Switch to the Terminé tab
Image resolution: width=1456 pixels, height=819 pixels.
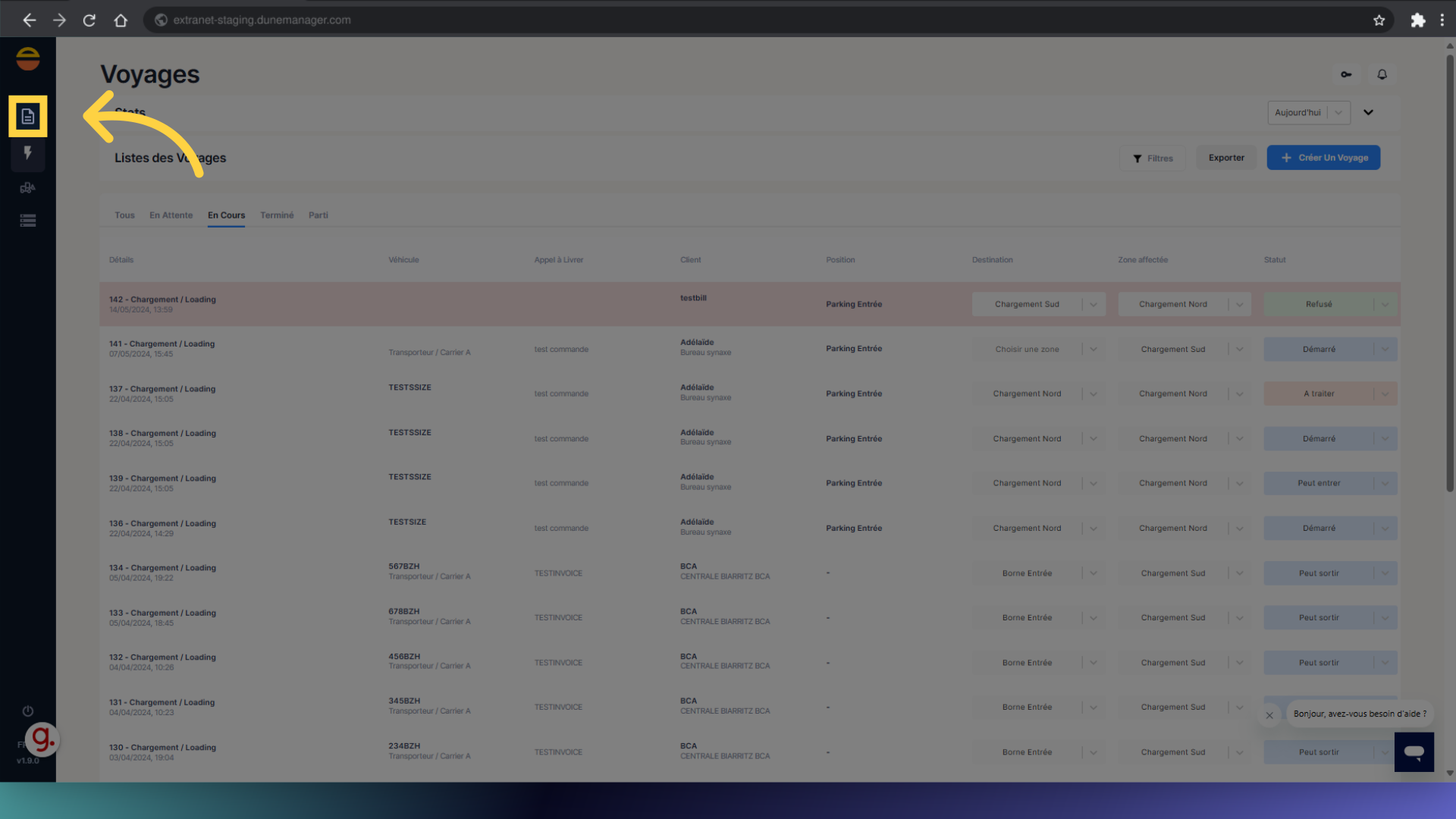277,215
